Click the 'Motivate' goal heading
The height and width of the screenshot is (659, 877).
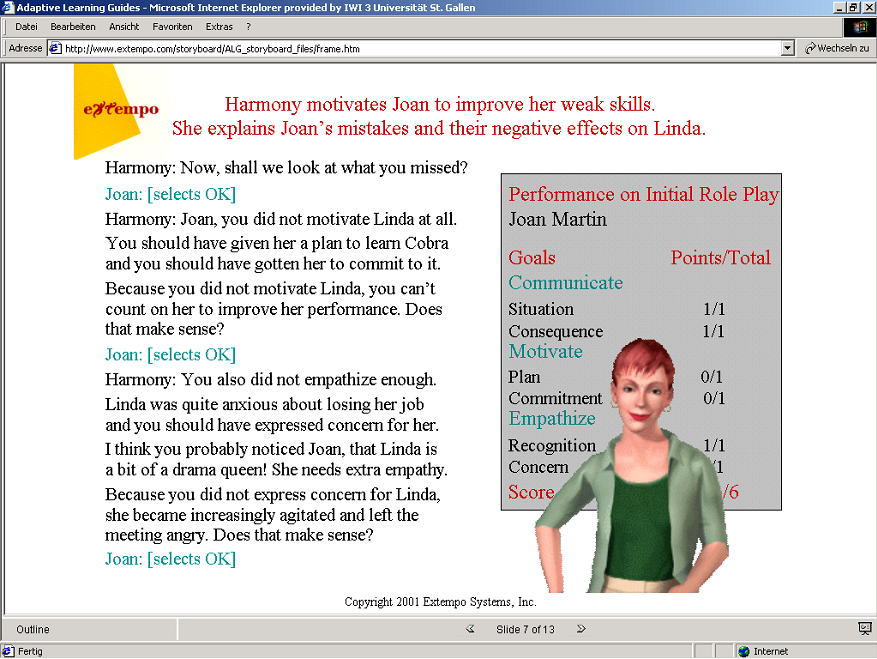click(x=546, y=351)
